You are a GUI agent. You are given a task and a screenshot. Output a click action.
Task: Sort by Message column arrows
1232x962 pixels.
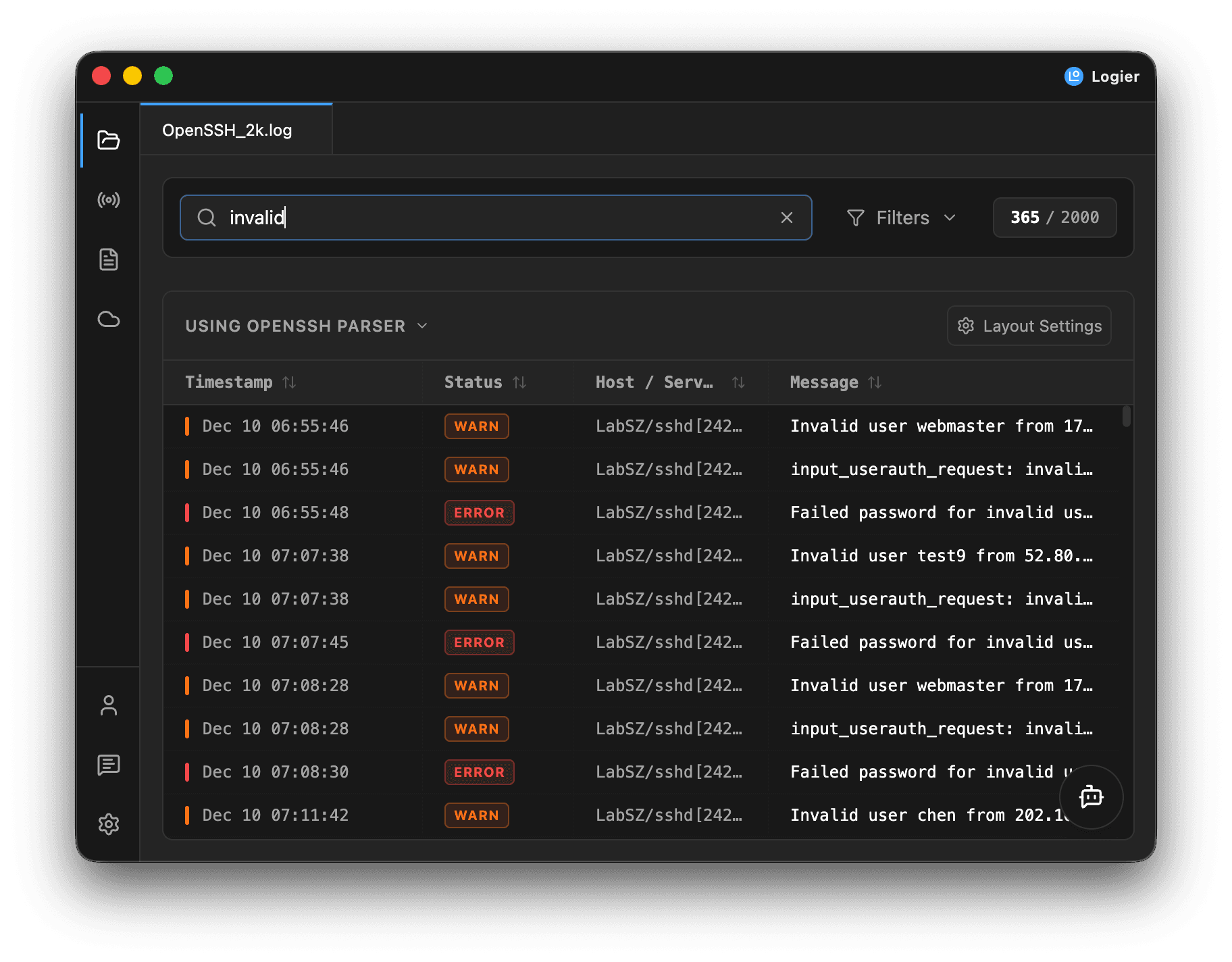(x=875, y=382)
